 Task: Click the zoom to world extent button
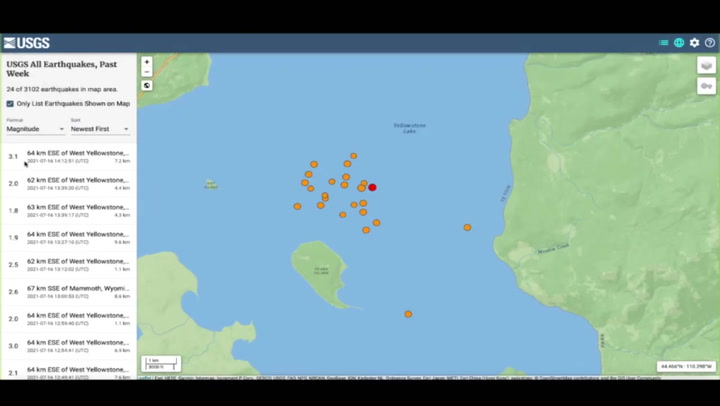[x=147, y=86]
